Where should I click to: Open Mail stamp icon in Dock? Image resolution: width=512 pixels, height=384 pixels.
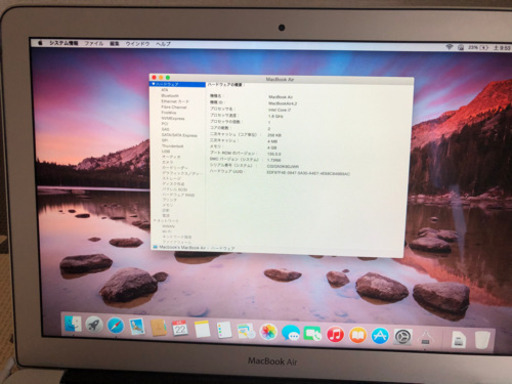(x=137, y=326)
